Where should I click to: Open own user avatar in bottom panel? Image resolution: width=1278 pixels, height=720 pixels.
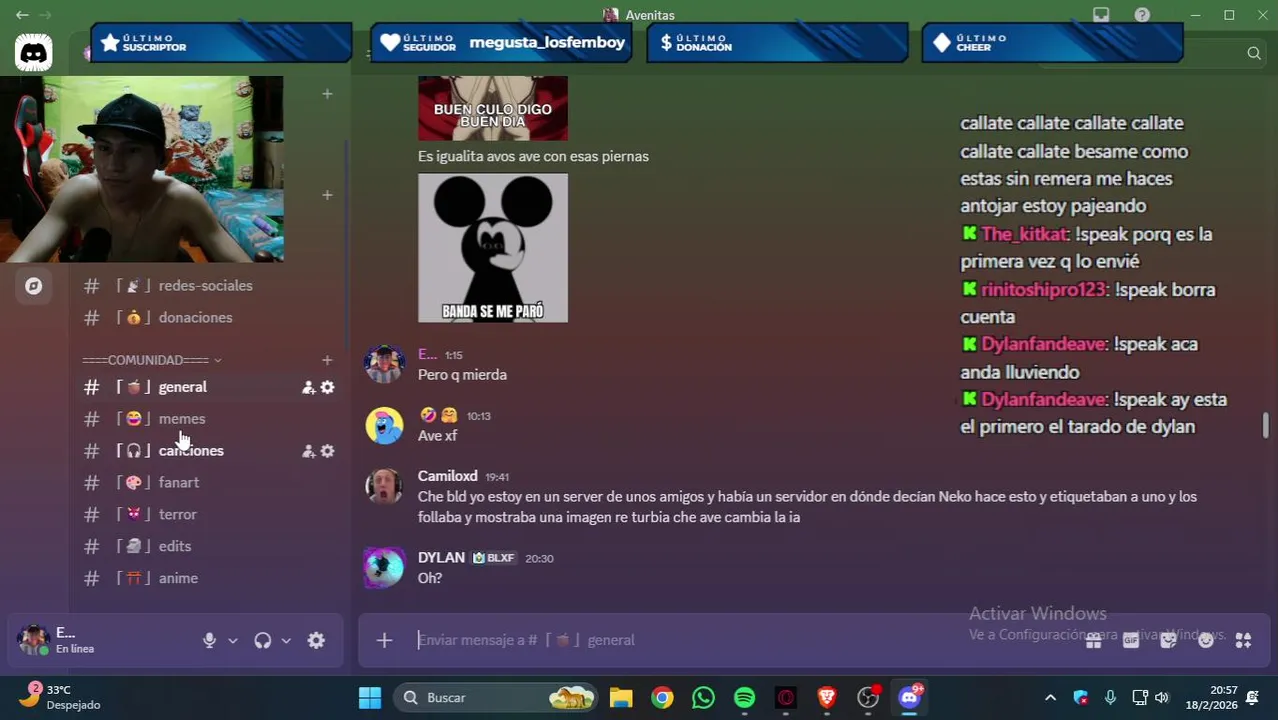point(34,640)
